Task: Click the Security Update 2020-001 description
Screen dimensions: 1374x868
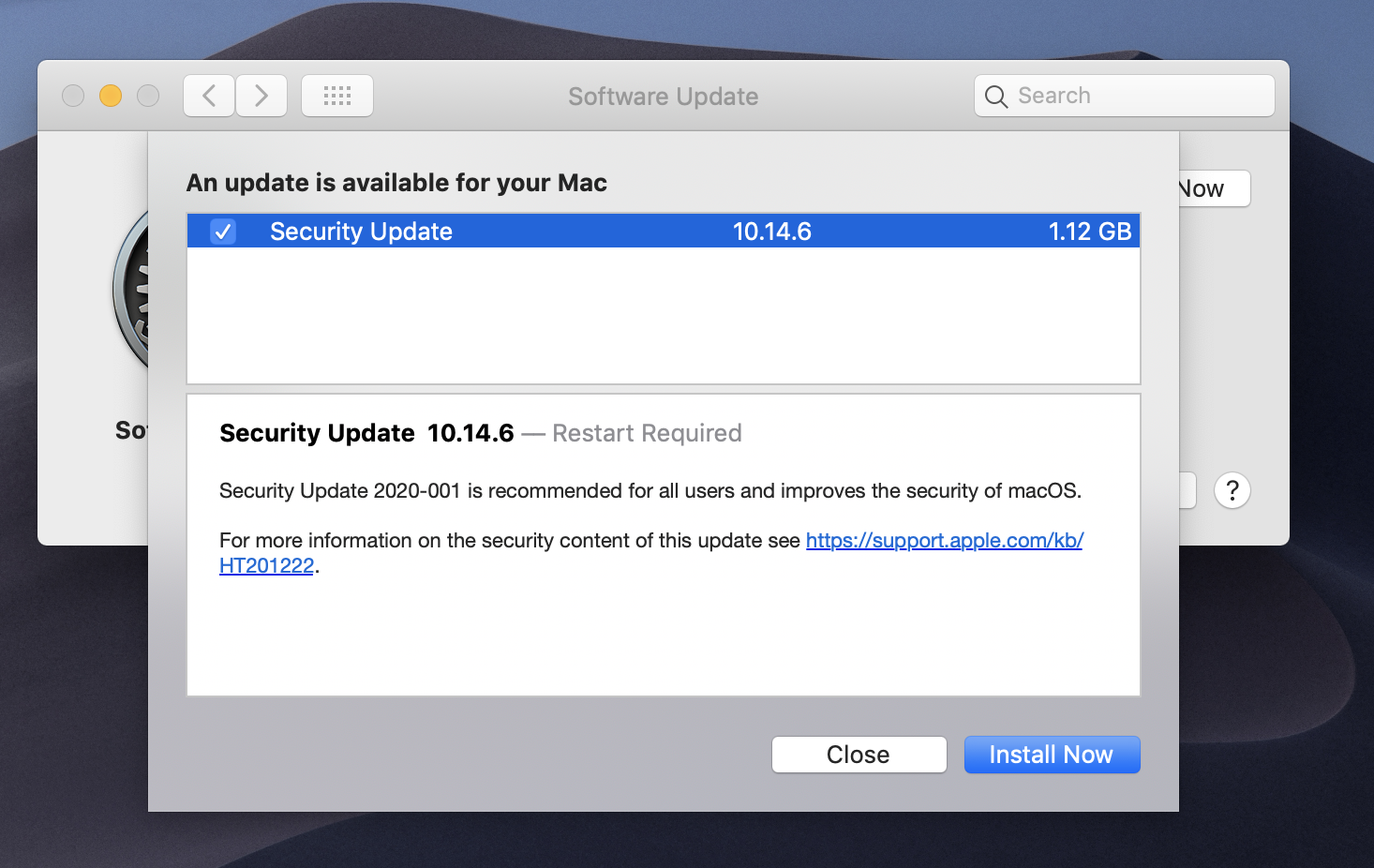Action: coord(650,491)
